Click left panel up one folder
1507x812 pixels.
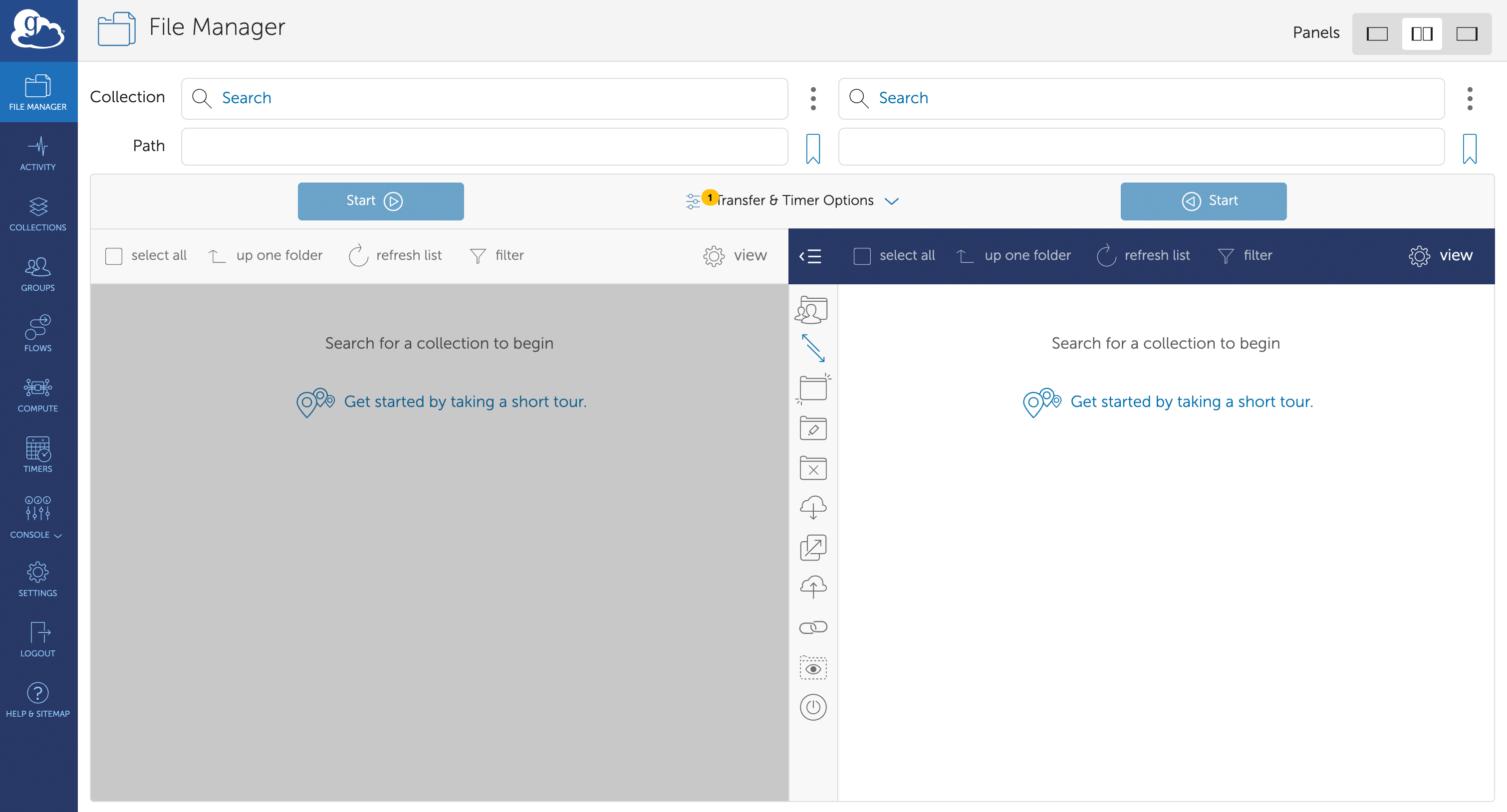[265, 256]
